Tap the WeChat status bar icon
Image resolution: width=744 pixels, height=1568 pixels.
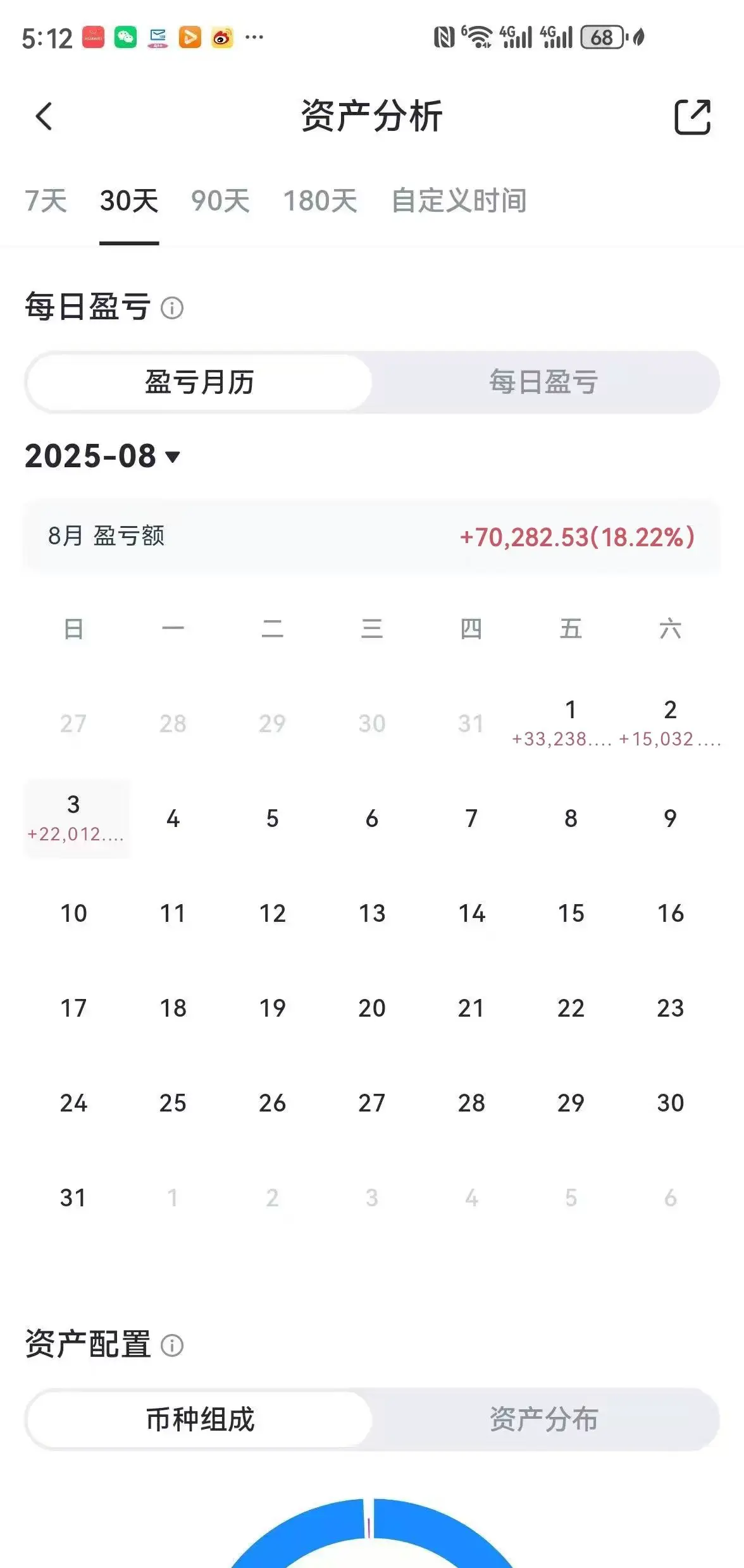tap(125, 37)
